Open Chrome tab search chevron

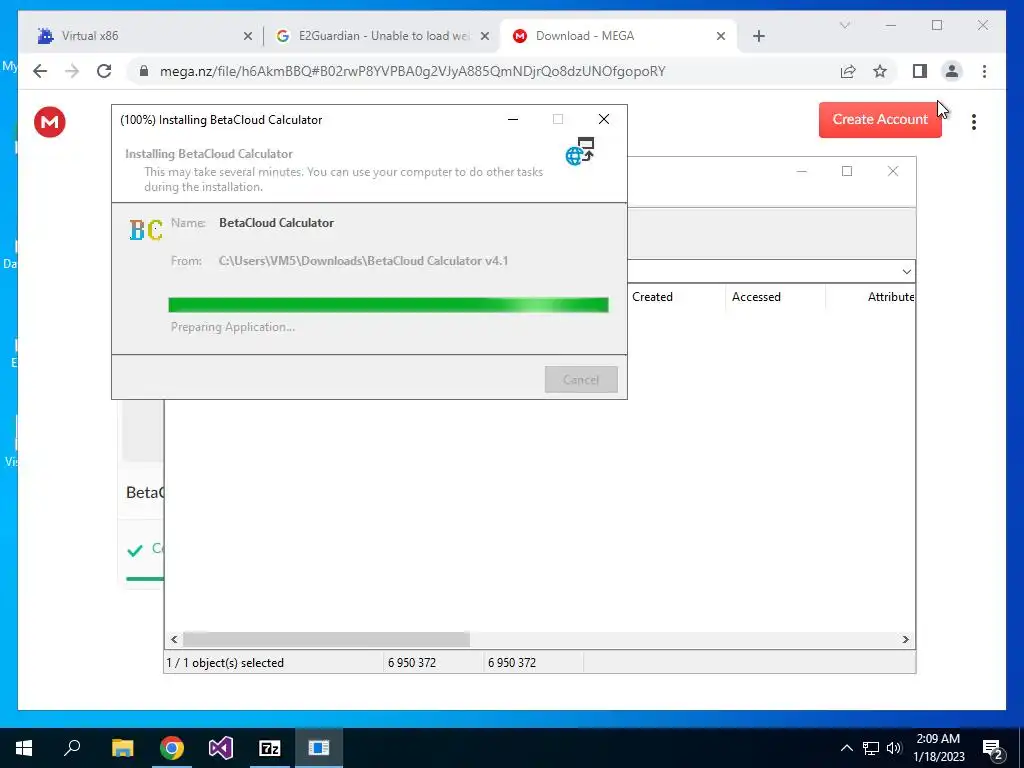(845, 25)
